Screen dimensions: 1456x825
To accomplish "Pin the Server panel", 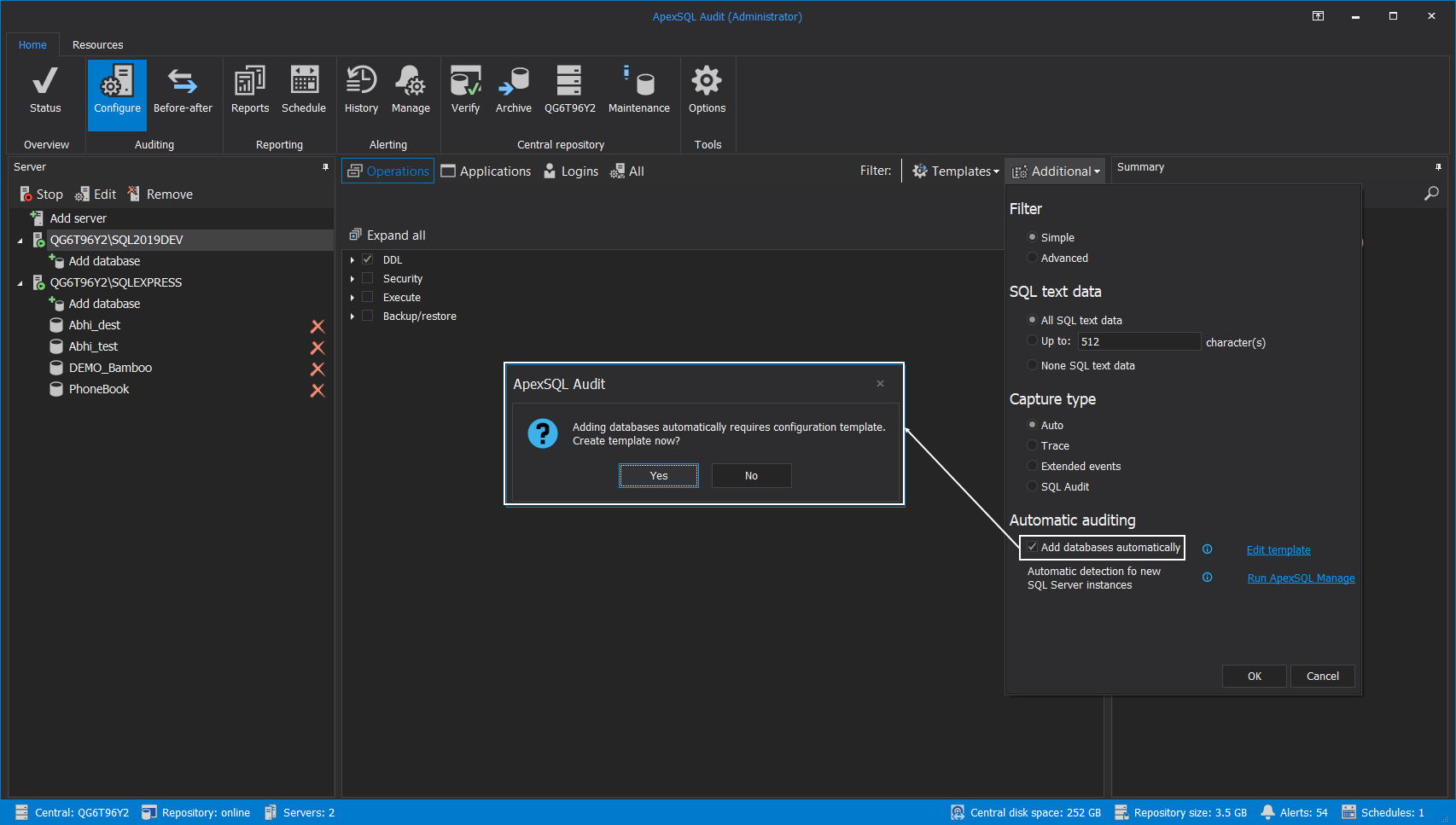I will (x=325, y=167).
